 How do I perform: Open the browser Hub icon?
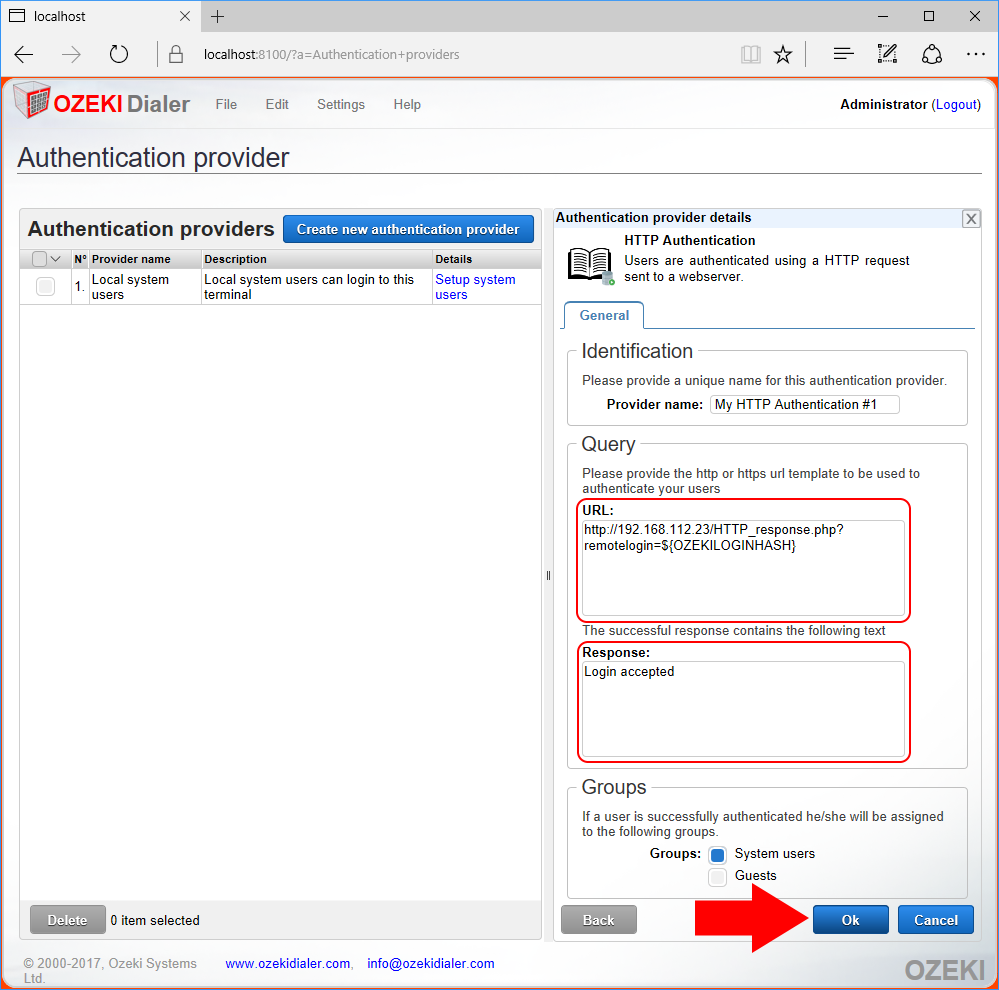pos(843,54)
